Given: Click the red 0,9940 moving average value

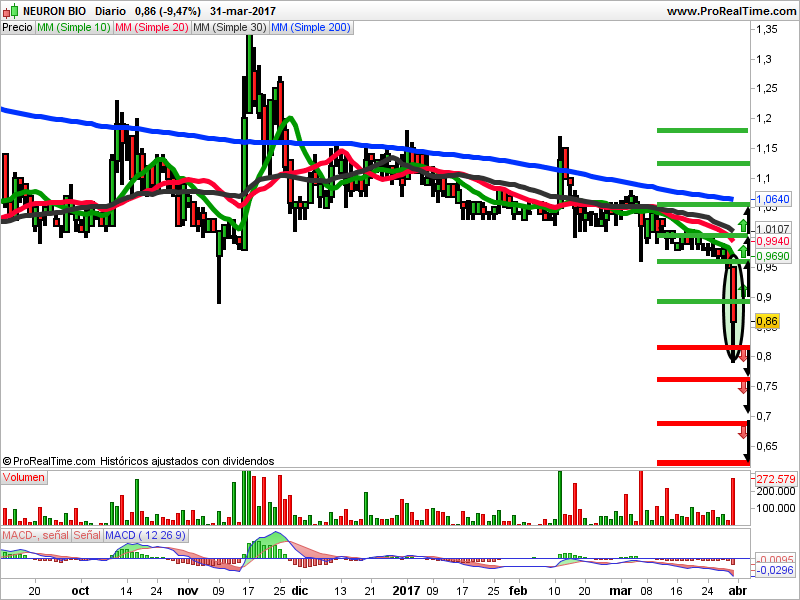Looking at the screenshot, I should point(772,241).
